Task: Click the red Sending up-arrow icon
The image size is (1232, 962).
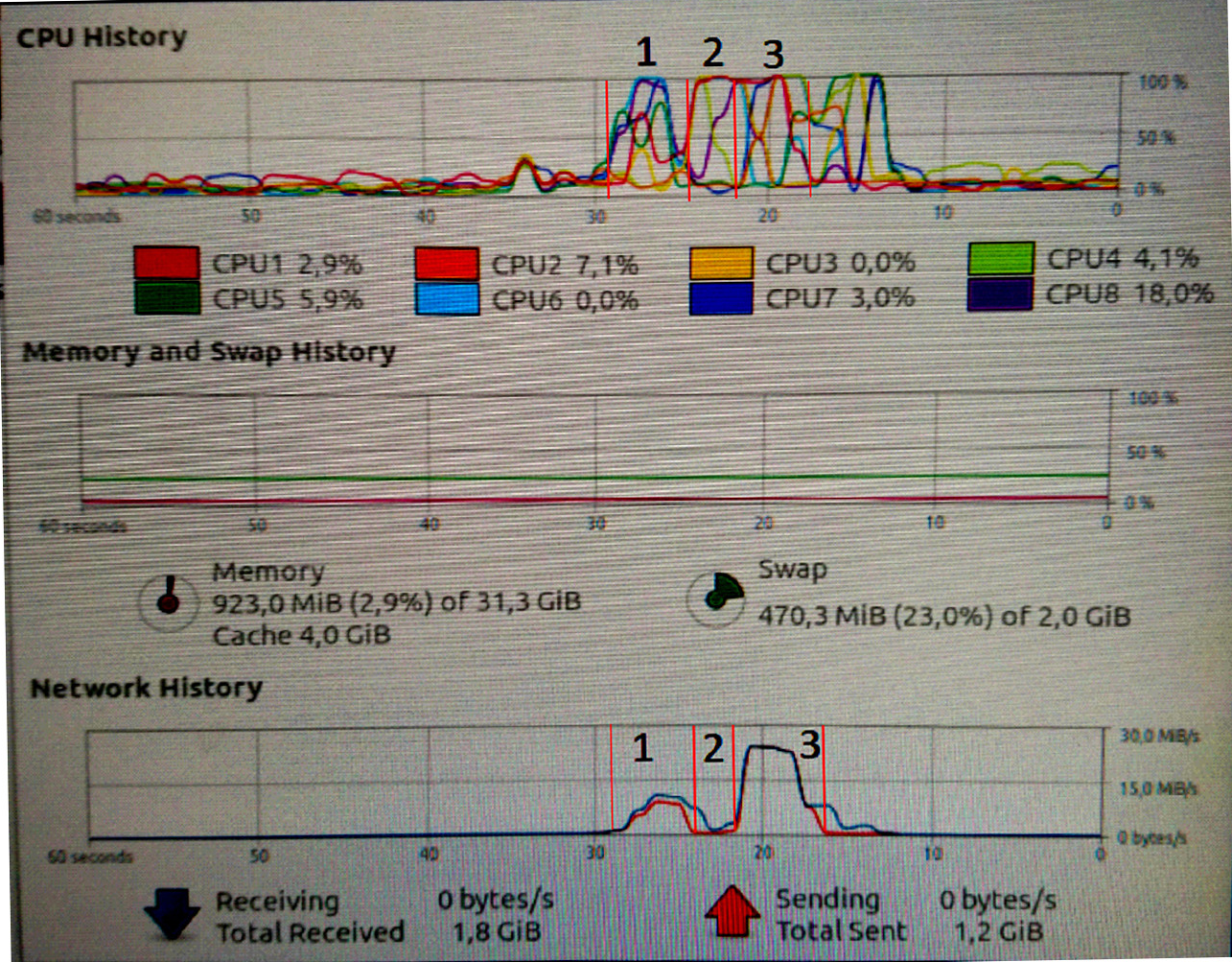Action: [734, 911]
